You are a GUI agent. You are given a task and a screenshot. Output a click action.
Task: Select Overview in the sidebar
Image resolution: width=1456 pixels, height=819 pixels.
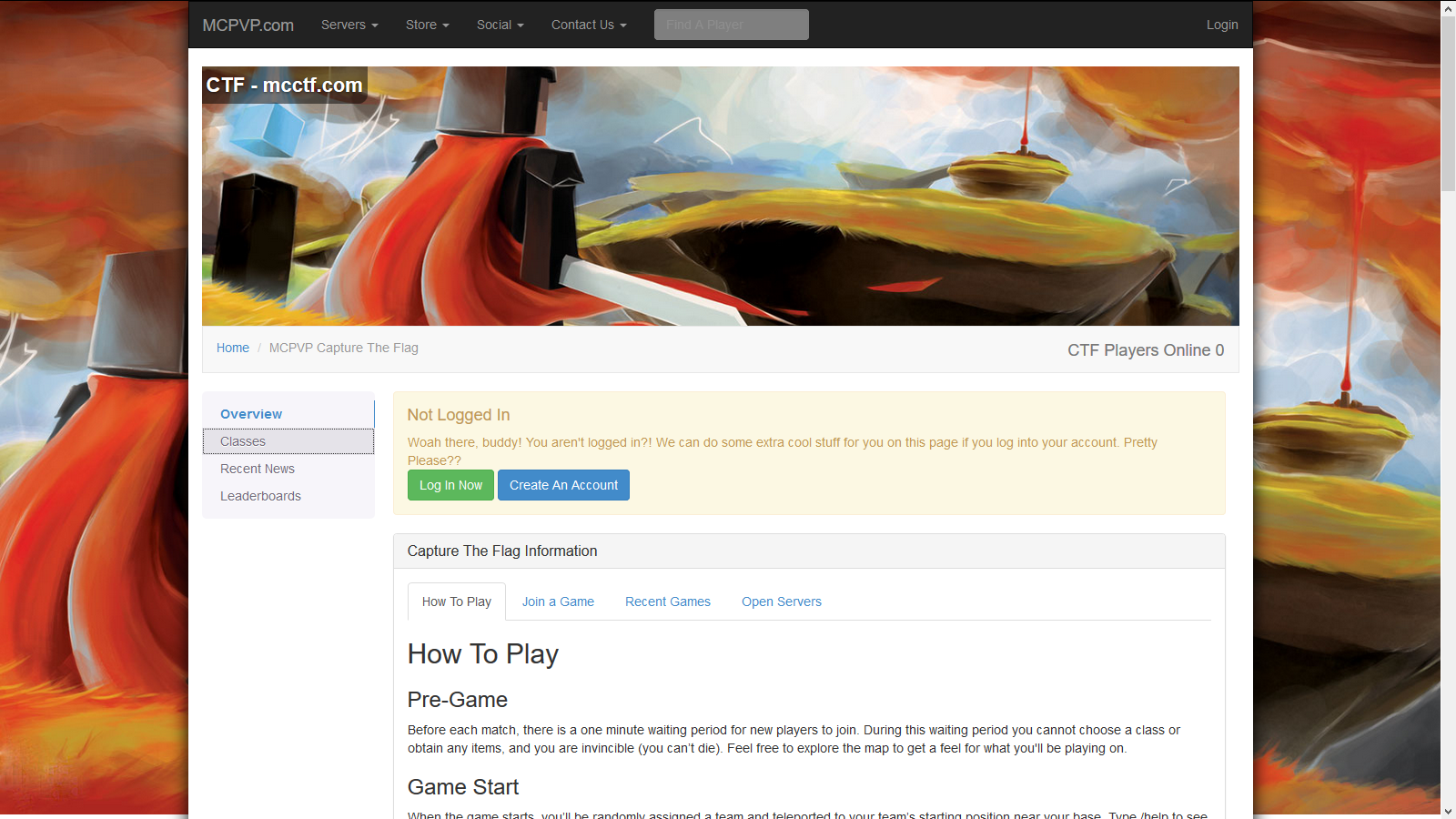click(251, 414)
